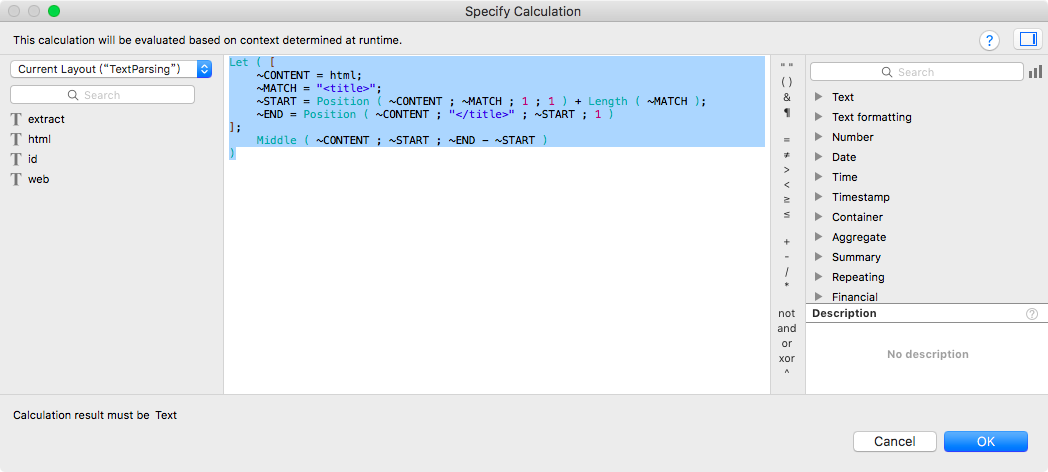Click the field list search box
Screen dimensions: 1048x472
pos(102,95)
